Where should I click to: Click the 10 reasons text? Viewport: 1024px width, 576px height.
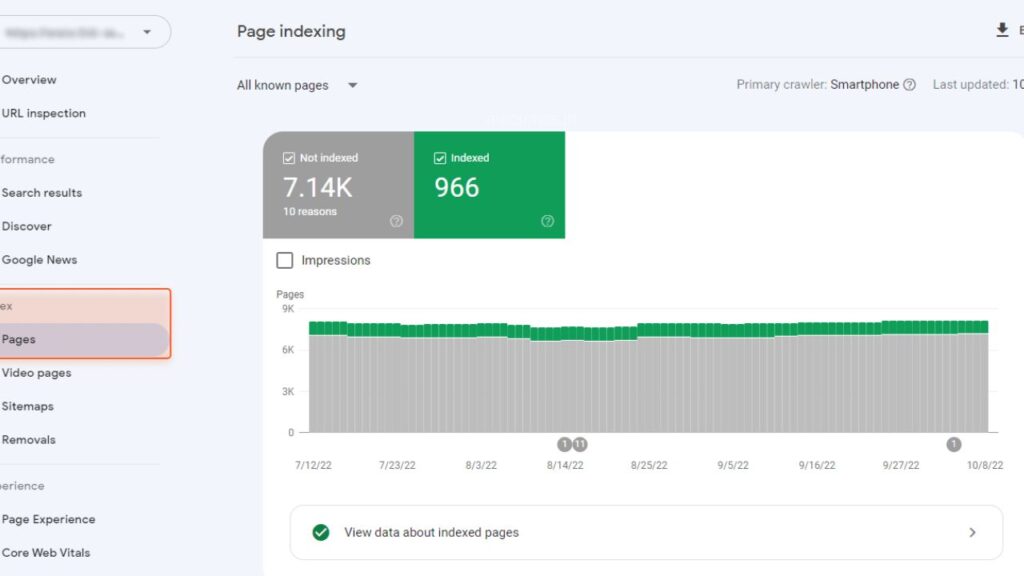pyautogui.click(x=310, y=212)
